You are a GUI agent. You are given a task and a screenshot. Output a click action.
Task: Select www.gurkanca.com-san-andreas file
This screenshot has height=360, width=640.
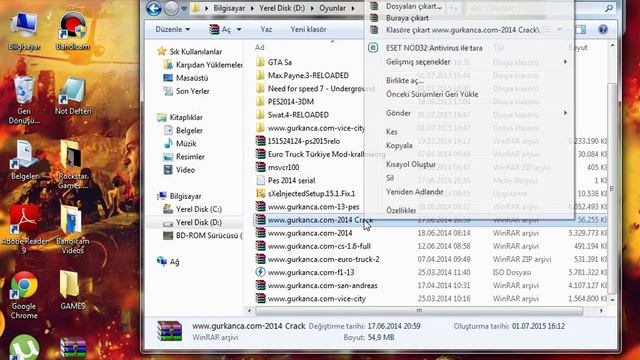322,285
